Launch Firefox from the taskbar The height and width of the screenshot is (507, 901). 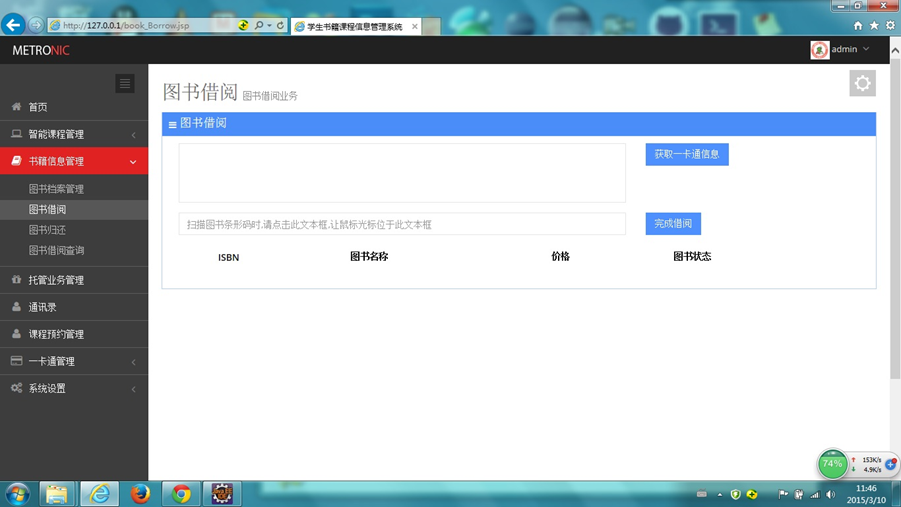pyautogui.click(x=140, y=494)
